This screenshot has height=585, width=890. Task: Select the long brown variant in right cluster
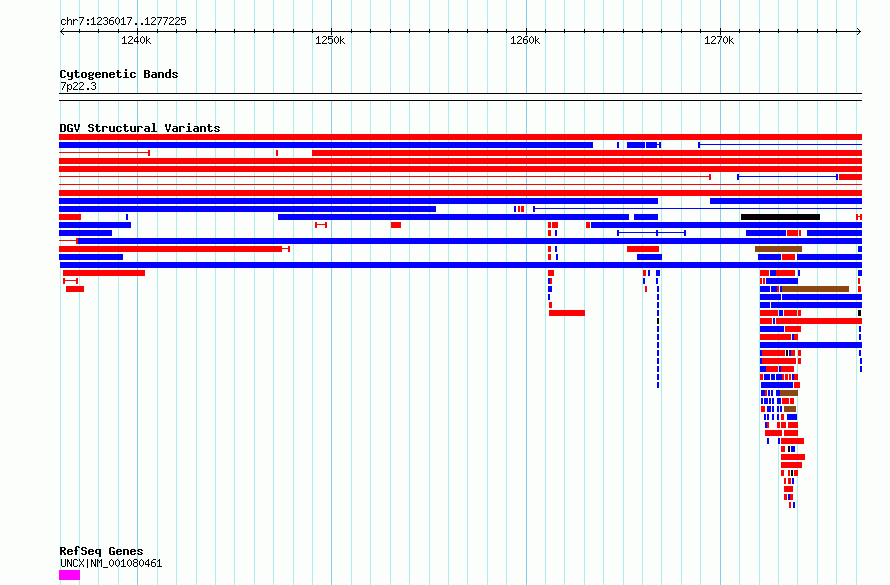tap(815, 289)
